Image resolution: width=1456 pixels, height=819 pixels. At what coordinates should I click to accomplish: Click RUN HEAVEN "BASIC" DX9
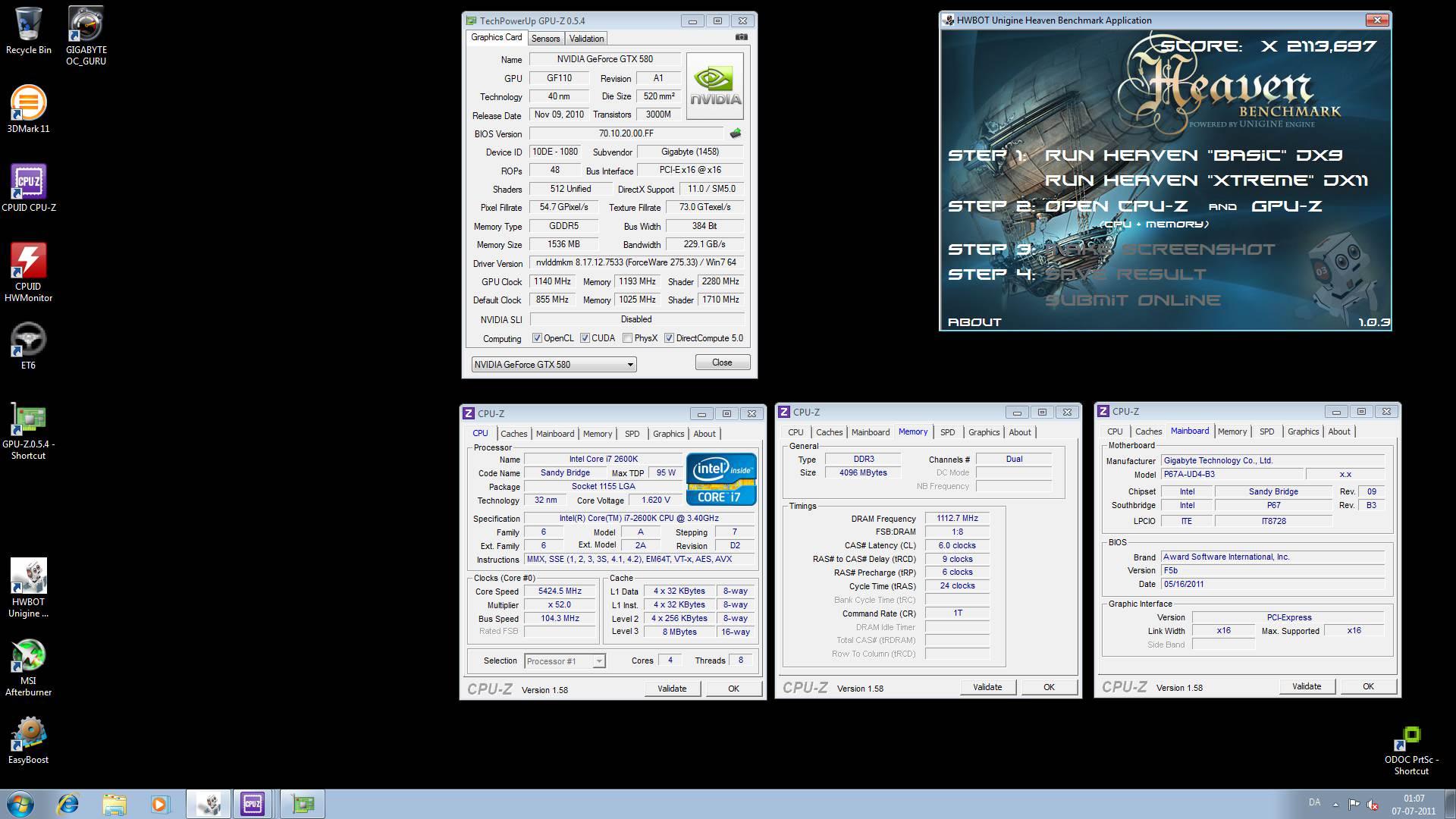tap(1194, 155)
